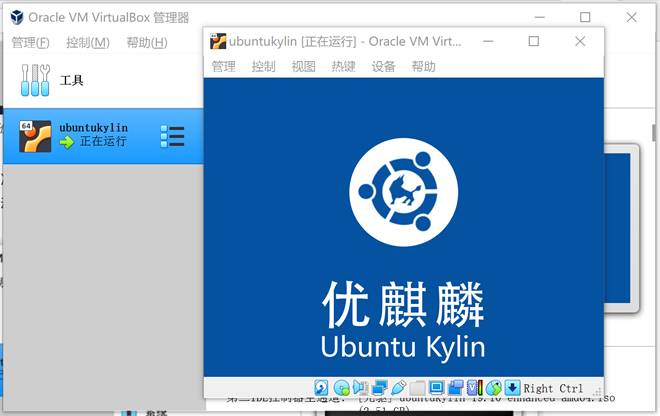Select the 工具 item in the left panel
Image resolution: width=660 pixels, height=416 pixels.
(x=71, y=80)
